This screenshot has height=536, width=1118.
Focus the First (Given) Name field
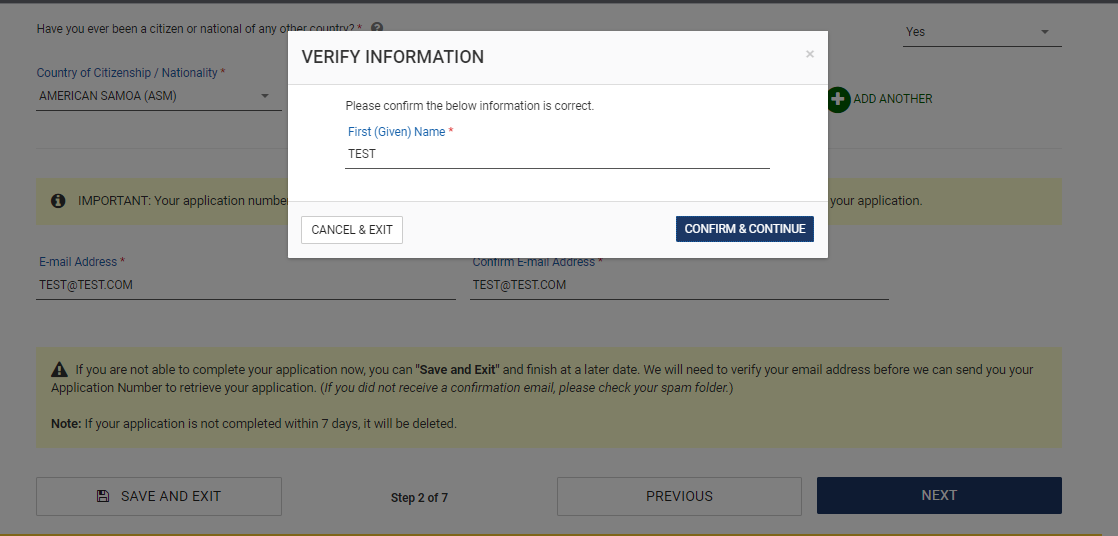click(556, 154)
